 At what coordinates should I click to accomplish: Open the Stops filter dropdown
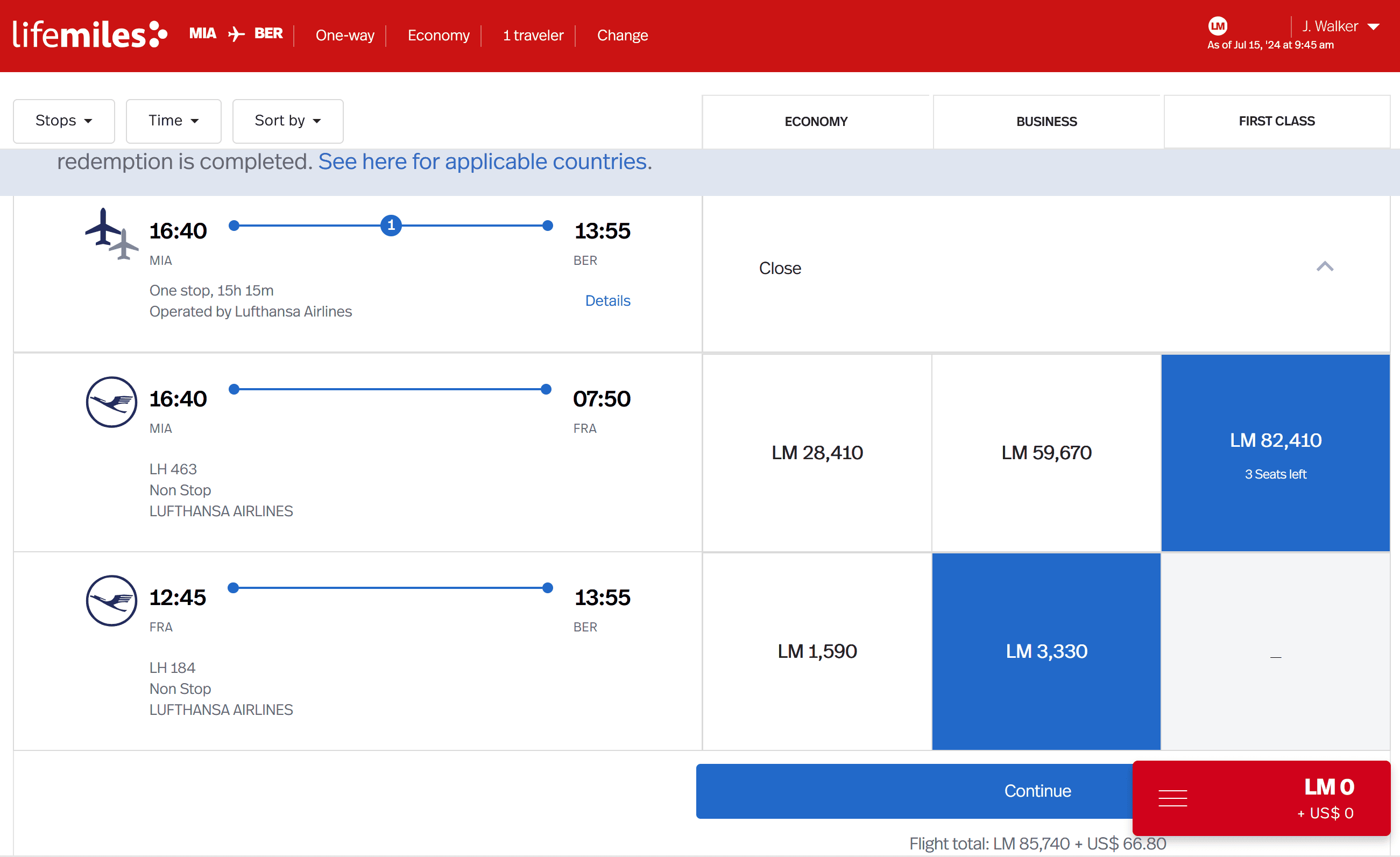pos(63,121)
